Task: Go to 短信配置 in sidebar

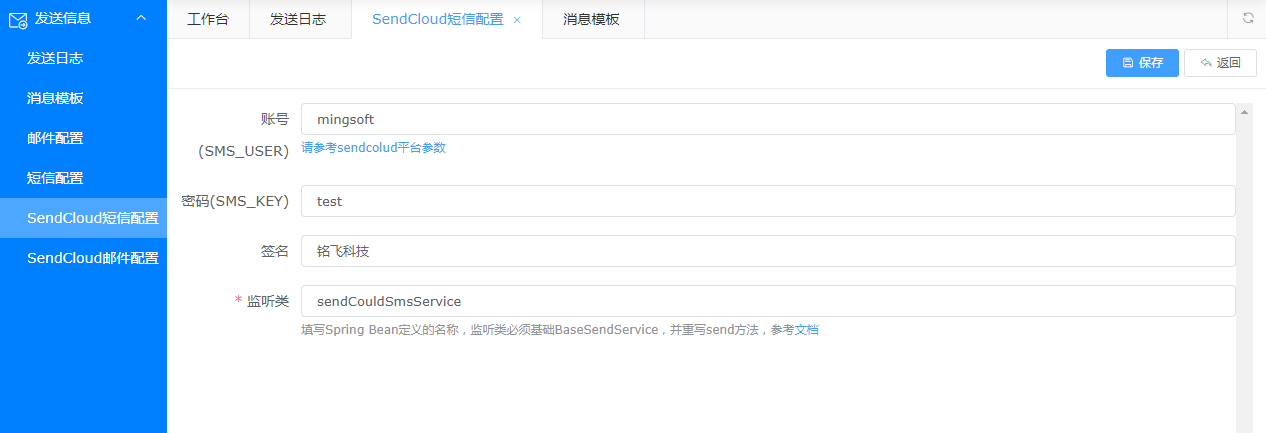Action: pos(55,178)
